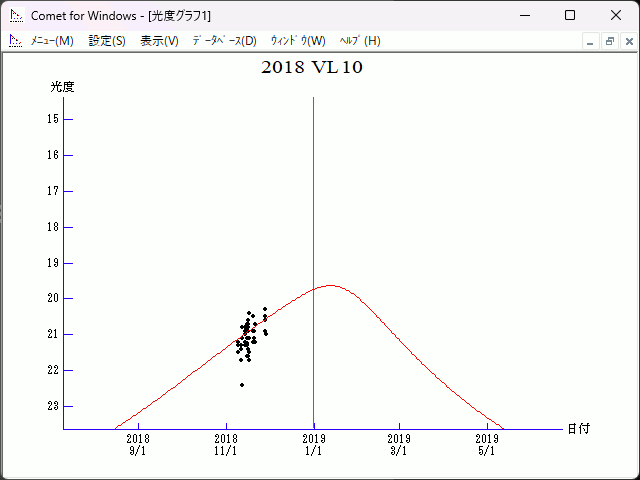Maximize the Comet for Windows application window
Viewport: 640px width, 480px height.
[570, 16]
